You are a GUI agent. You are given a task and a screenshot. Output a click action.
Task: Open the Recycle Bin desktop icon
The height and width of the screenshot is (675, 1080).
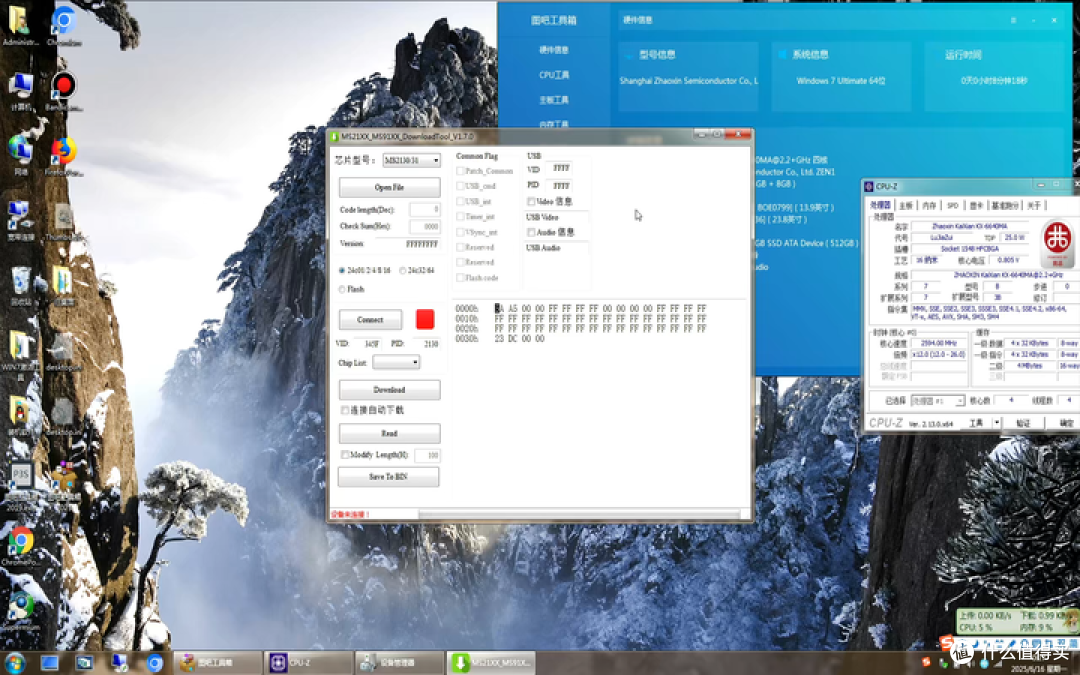point(21,282)
